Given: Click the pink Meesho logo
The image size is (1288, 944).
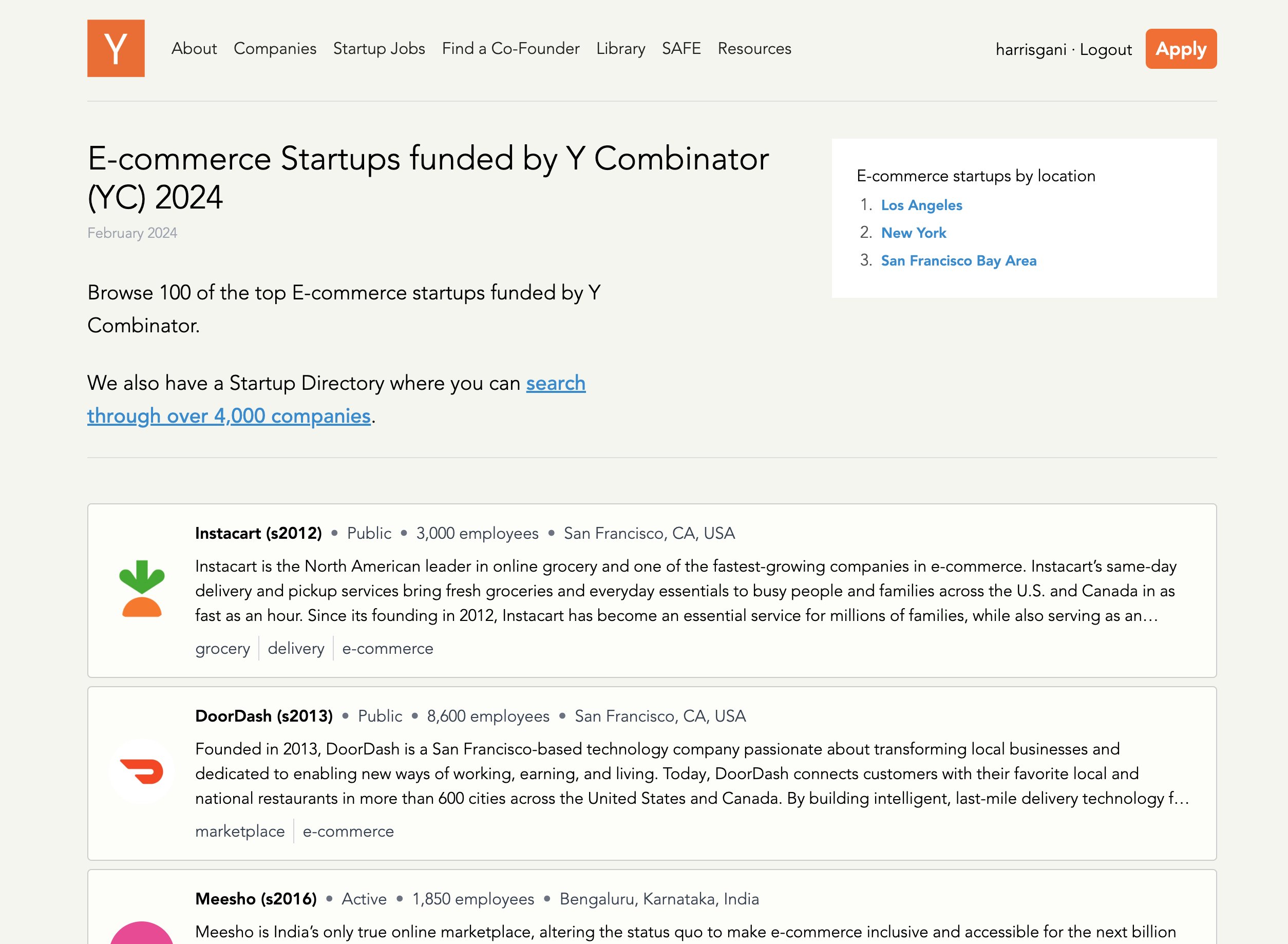Looking at the screenshot, I should coord(142,933).
